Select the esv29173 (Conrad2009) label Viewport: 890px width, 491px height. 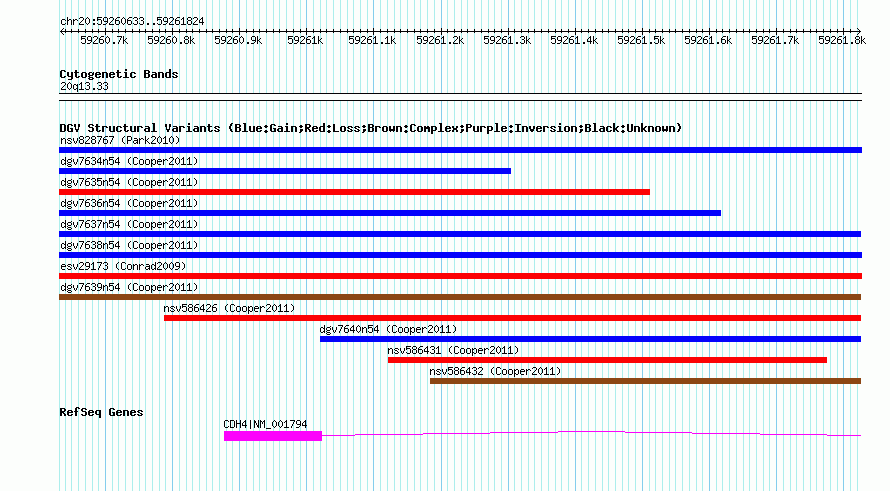click(123, 266)
